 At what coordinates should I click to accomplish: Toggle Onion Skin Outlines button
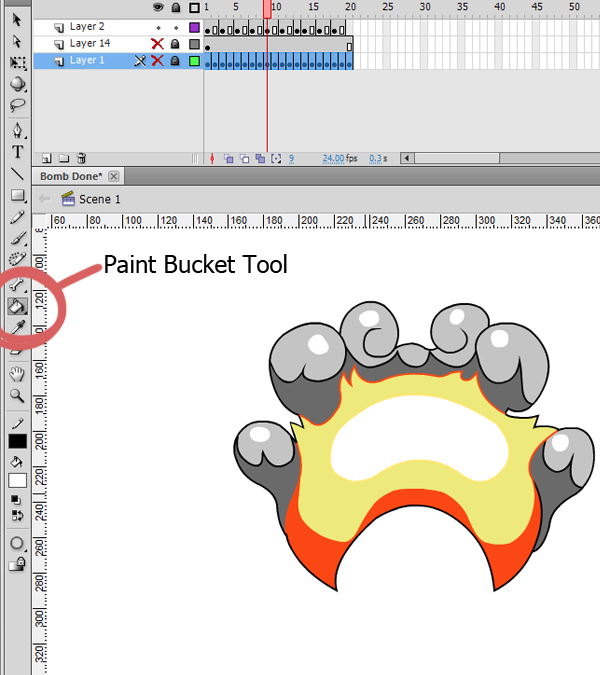(244, 159)
